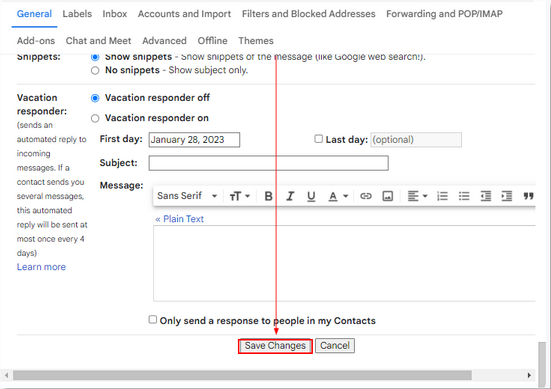The height and width of the screenshot is (389, 551).
Task: Open the Offline settings tab
Action: point(212,41)
